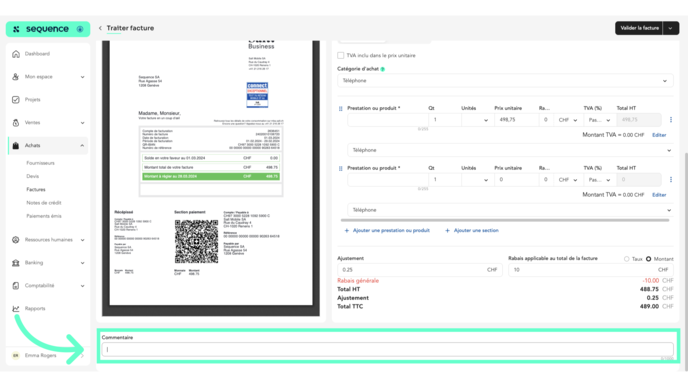Click Editer link of second Montant TVA
Viewport: 688px width, 387px height.
tap(659, 195)
